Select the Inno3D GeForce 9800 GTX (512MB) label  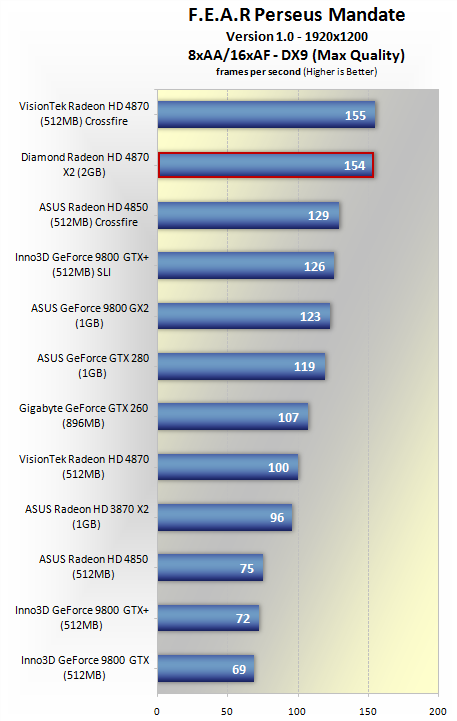[x=85, y=668]
